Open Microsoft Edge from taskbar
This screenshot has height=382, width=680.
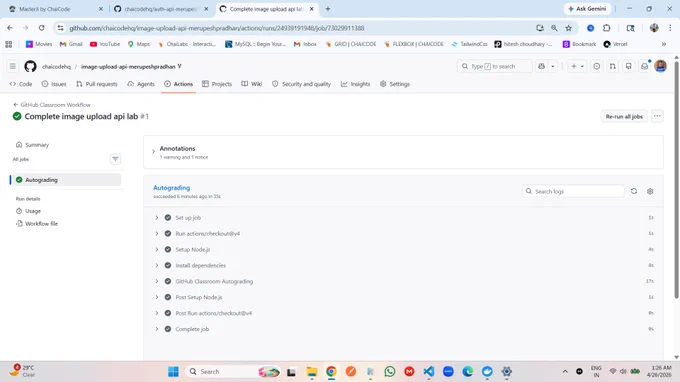click(468, 372)
